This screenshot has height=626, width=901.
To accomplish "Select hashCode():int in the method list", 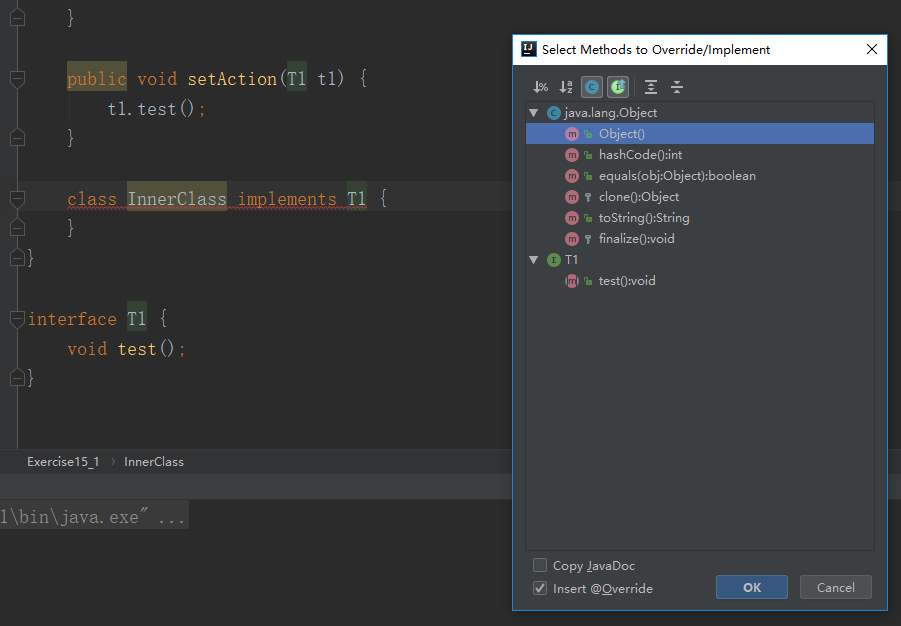I will coord(640,155).
